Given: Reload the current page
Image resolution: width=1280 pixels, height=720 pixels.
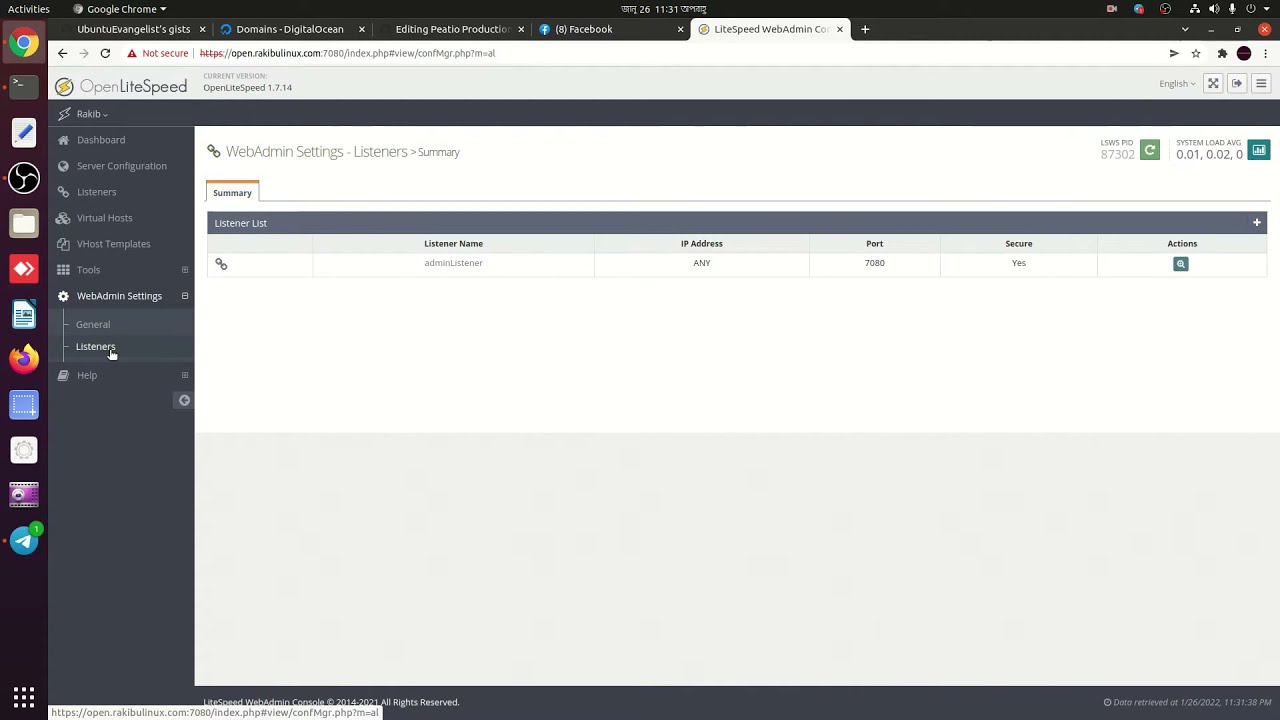Looking at the screenshot, I should (105, 53).
